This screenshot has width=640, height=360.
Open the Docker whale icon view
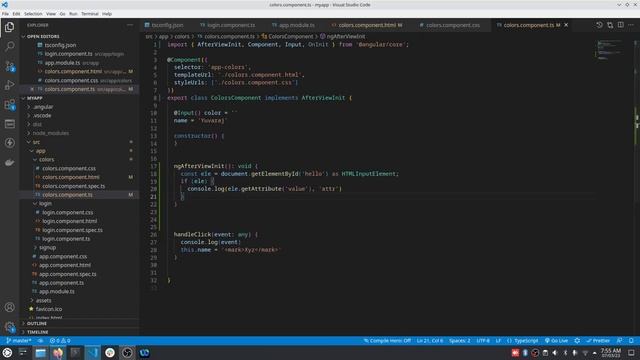point(9,162)
